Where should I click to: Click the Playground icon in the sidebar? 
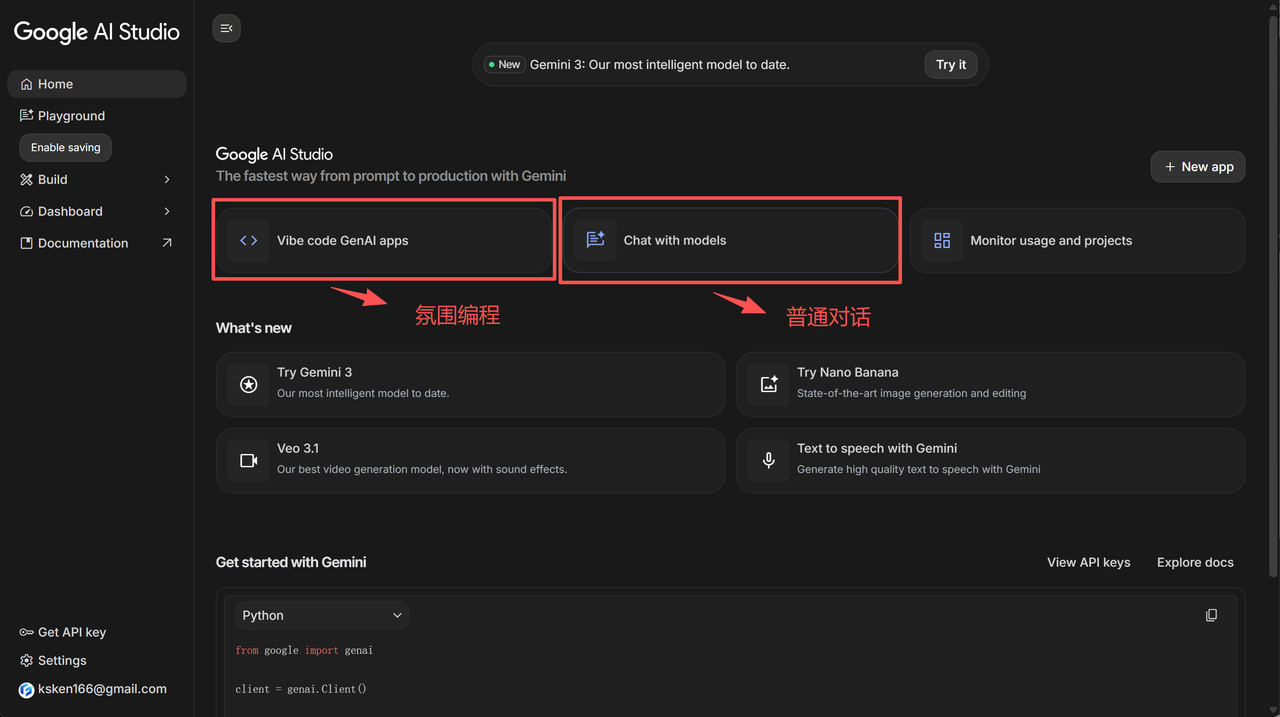[x=27, y=116]
